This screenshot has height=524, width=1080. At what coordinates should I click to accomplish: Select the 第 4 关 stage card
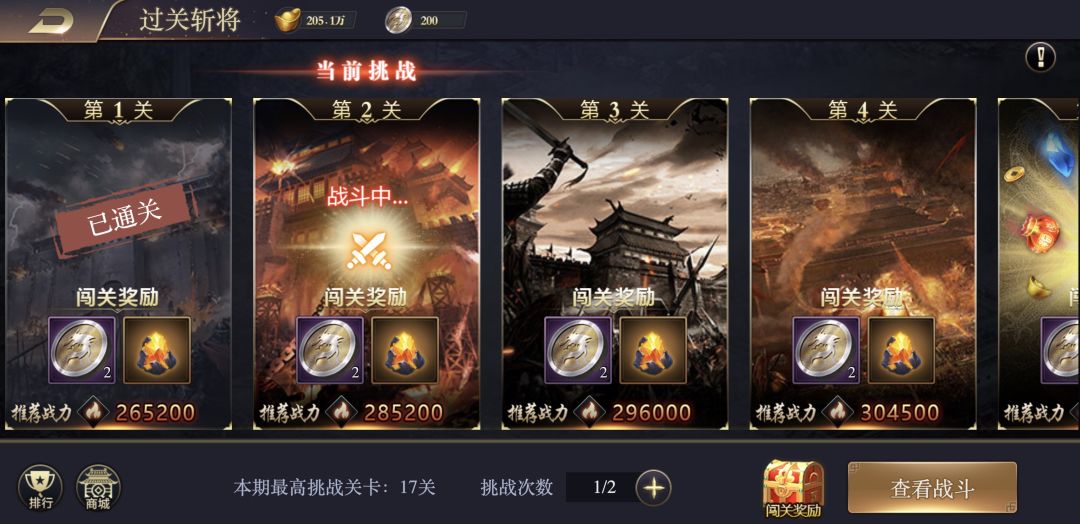[863, 264]
